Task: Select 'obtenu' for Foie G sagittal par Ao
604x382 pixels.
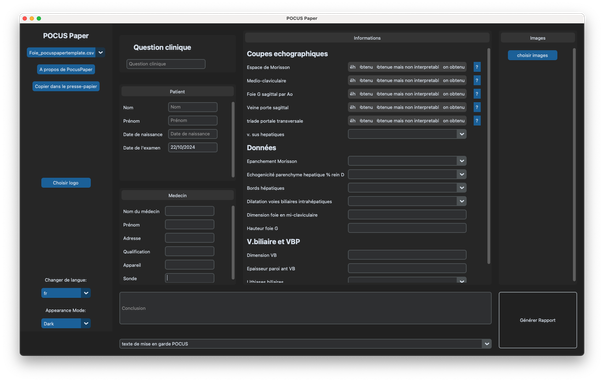Action: (366, 94)
